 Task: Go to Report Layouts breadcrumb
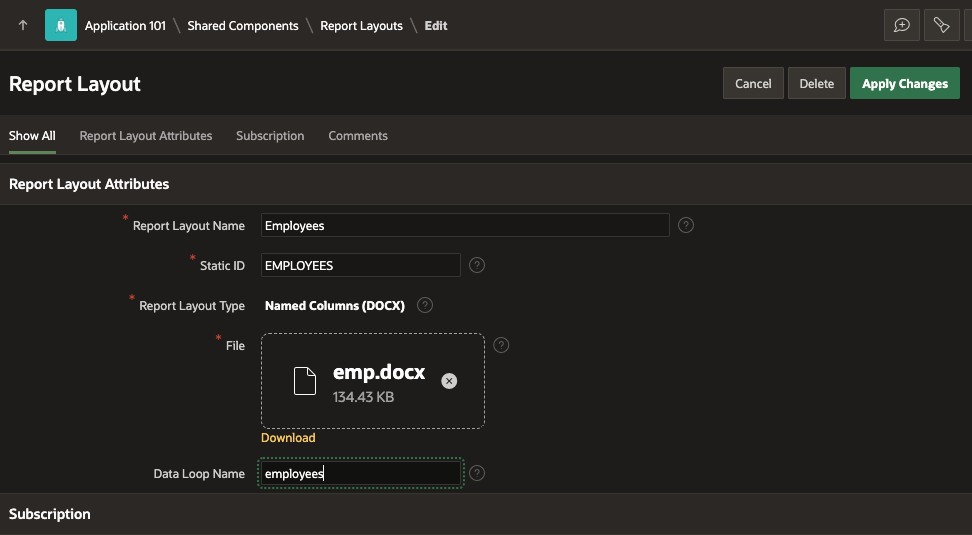361,25
